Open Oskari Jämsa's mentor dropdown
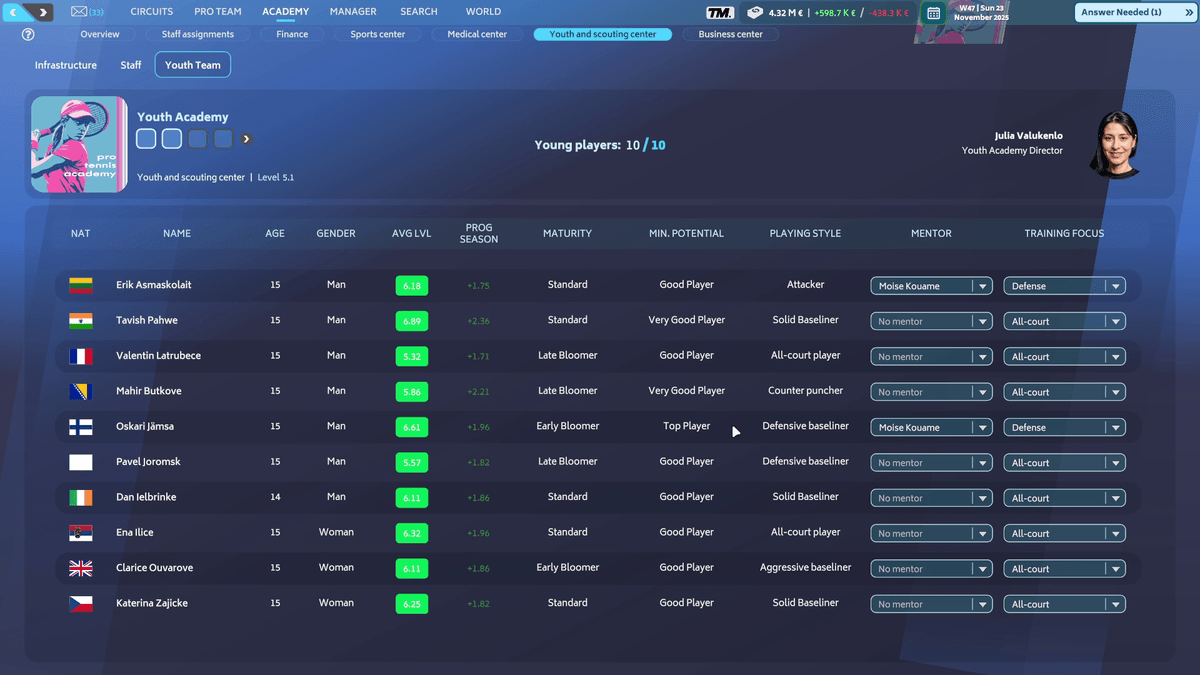1200x675 pixels. tap(931, 427)
